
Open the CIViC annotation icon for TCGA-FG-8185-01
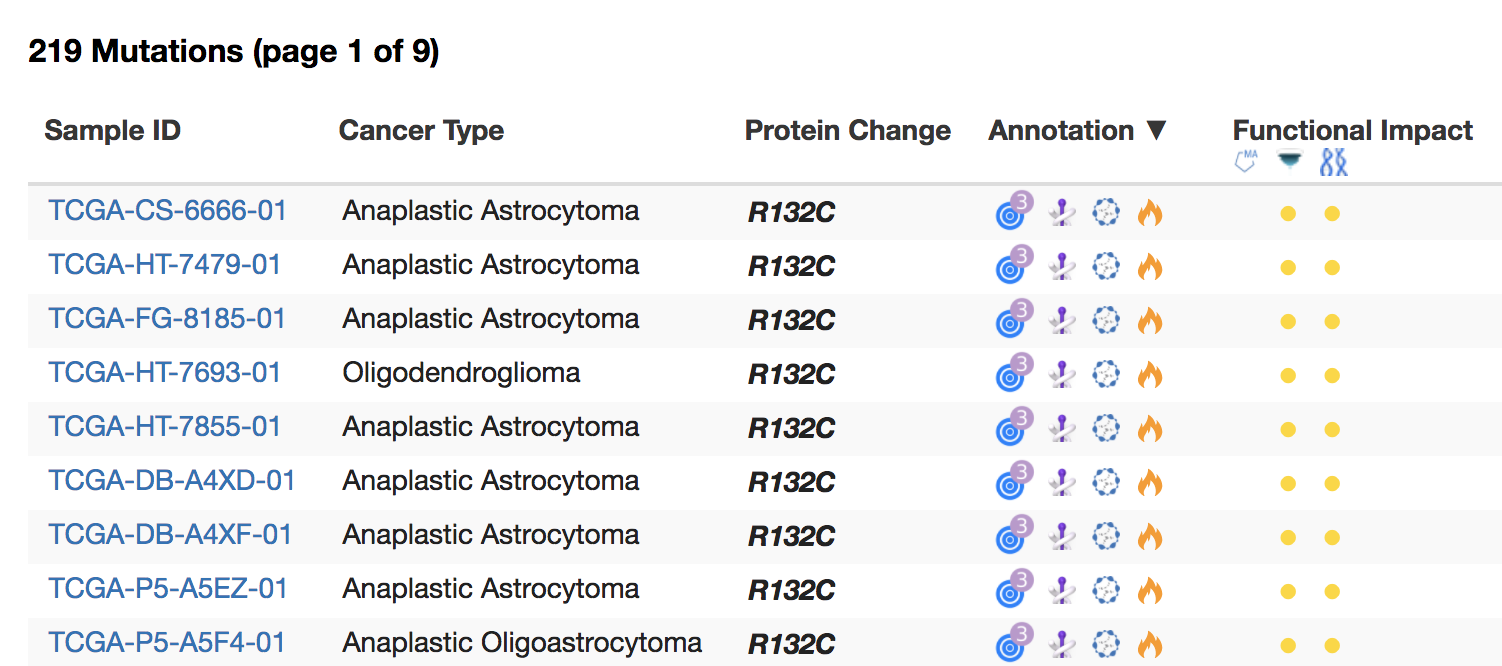tap(1106, 320)
